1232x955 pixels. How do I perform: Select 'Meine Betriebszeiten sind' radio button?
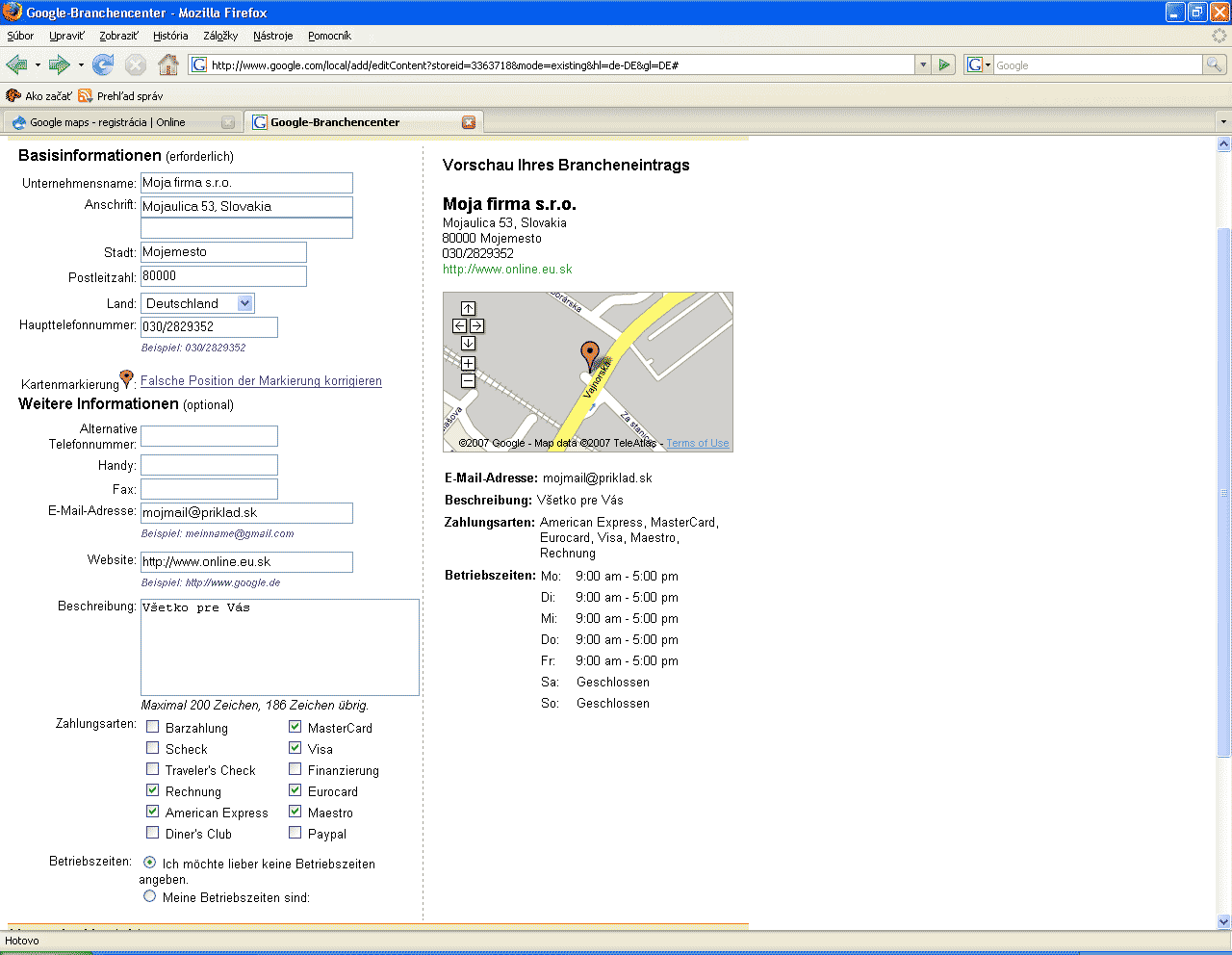pyautogui.click(x=149, y=896)
